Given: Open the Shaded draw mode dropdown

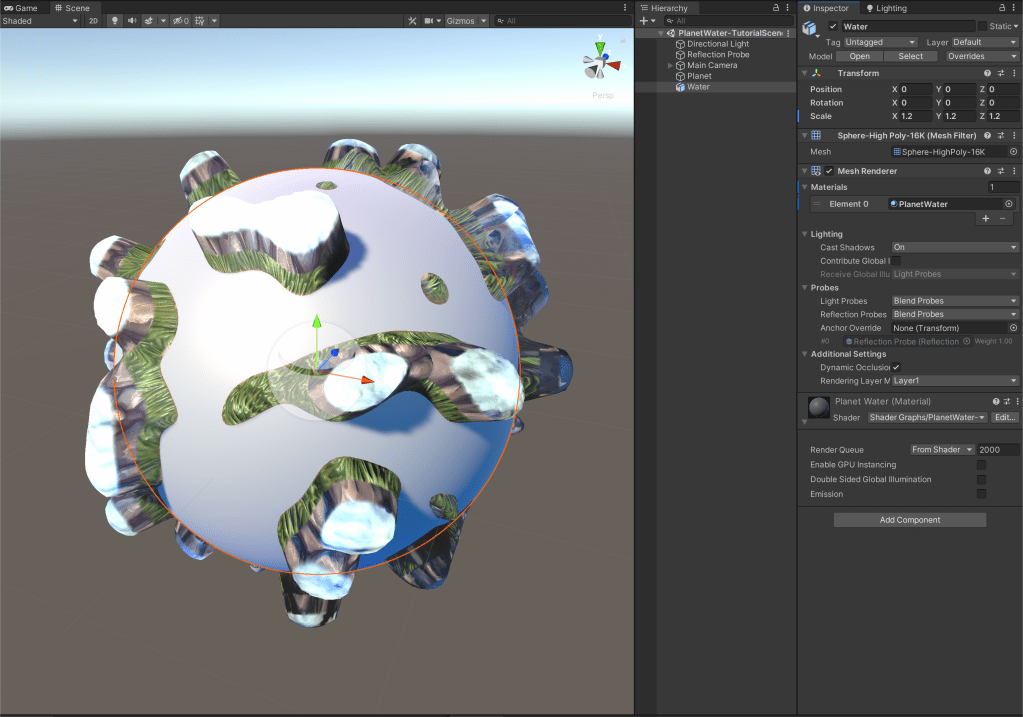Looking at the screenshot, I should point(40,21).
